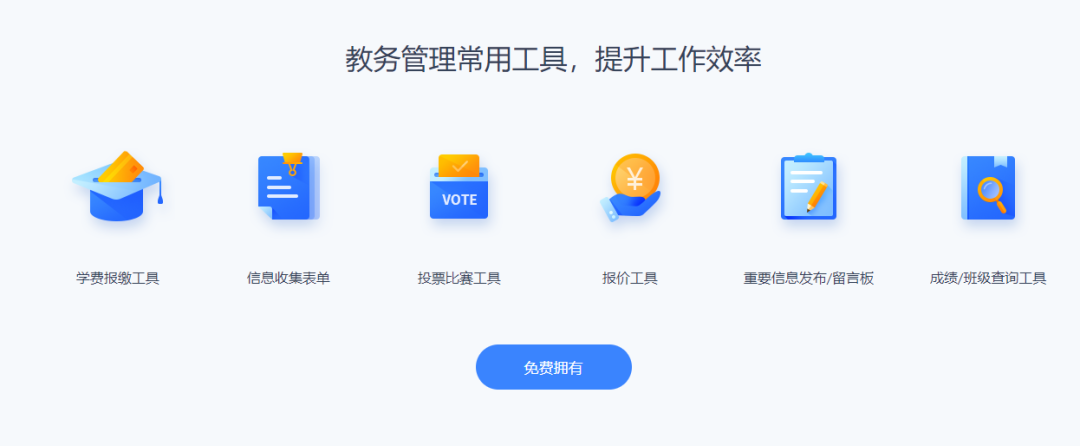Open 重要信息发布/留言板 label
Viewport: 1080px width, 446px height.
(809, 279)
